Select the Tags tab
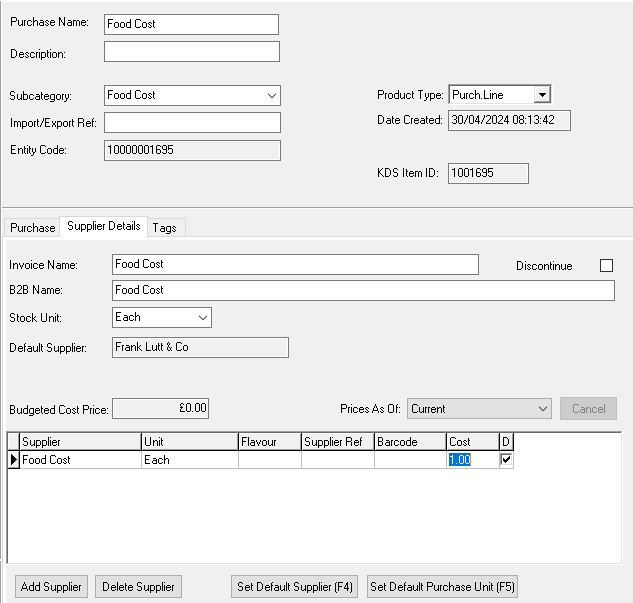Screen dimensions: 633x603 click(x=165, y=228)
